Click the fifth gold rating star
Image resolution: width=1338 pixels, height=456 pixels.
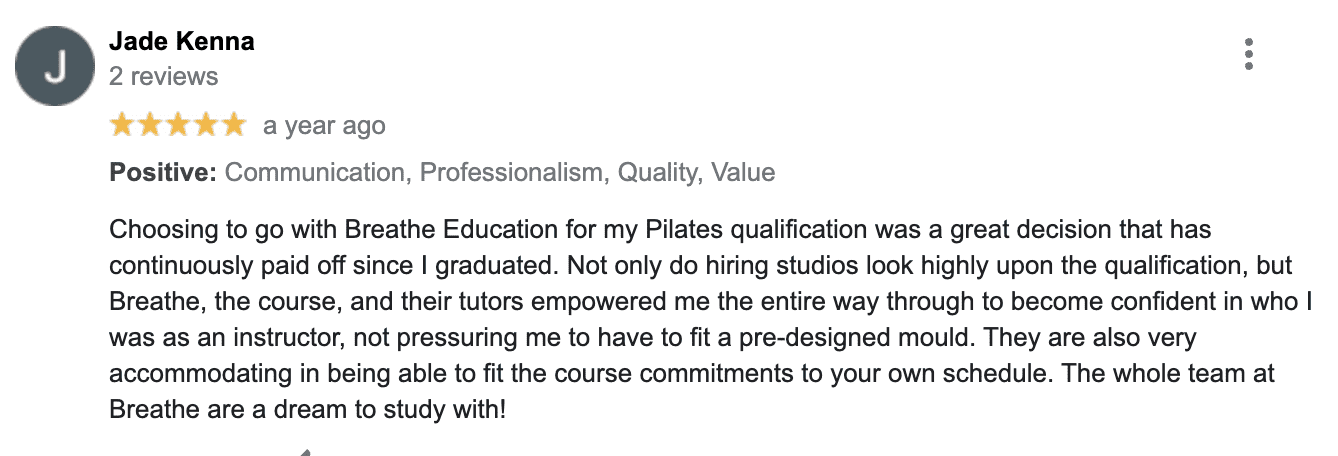(x=233, y=125)
